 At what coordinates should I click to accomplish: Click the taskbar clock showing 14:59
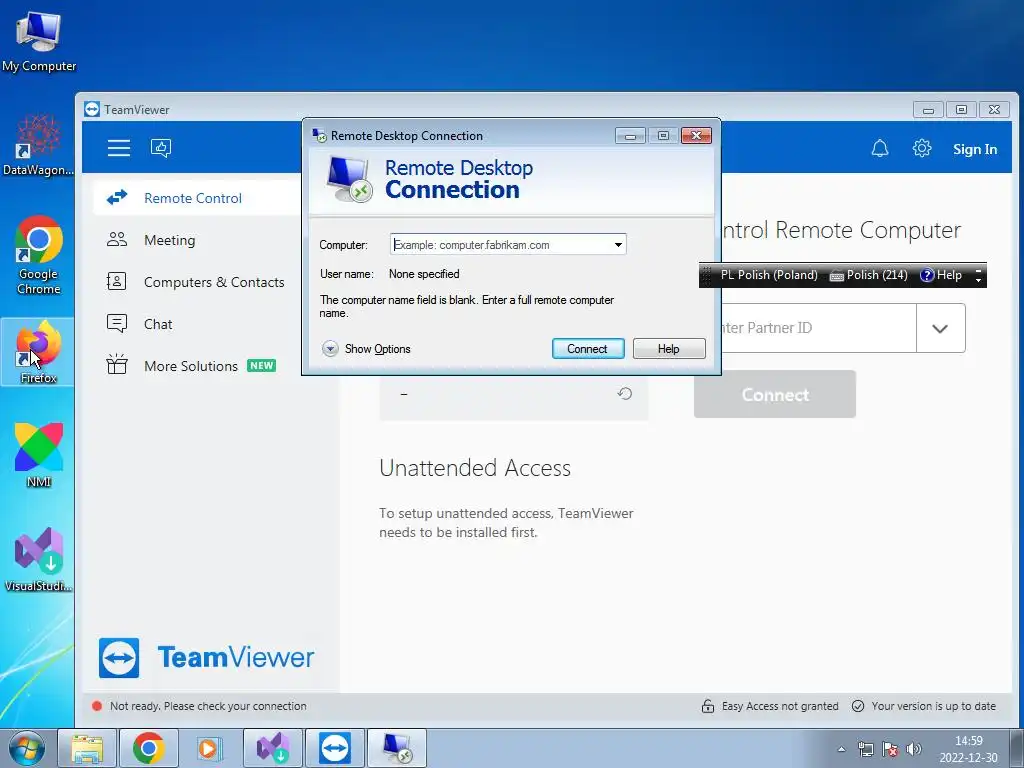[x=968, y=749]
